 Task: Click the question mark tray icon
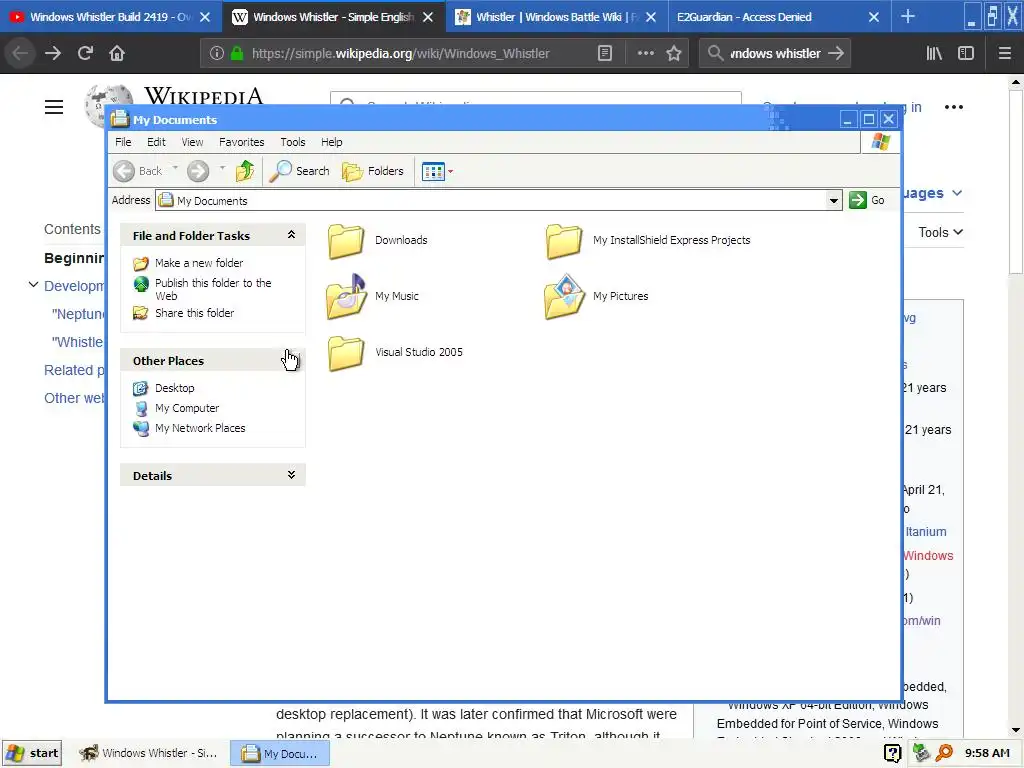pos(892,753)
